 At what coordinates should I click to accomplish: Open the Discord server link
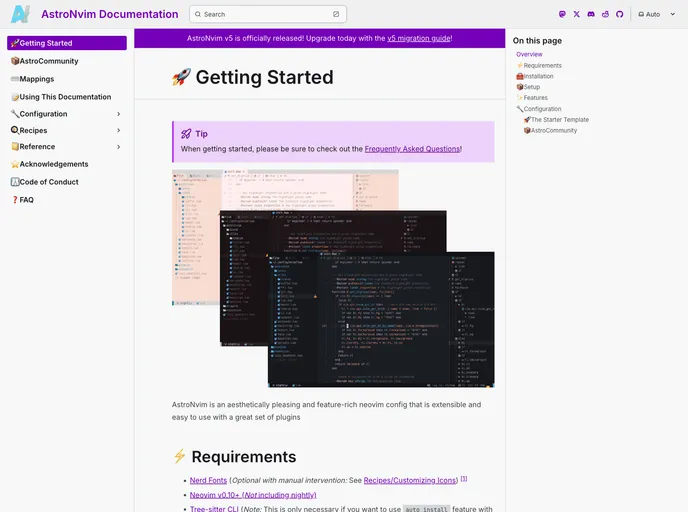point(591,14)
